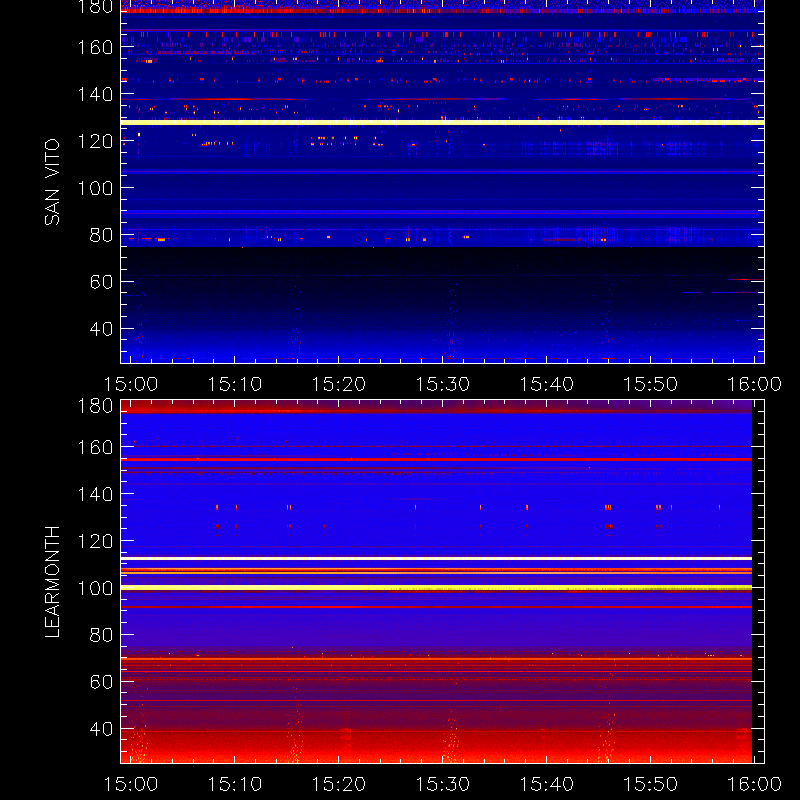Select the 80 tick label on SAN VITO axis
Image resolution: width=800 pixels, height=800 pixels.
[101, 235]
